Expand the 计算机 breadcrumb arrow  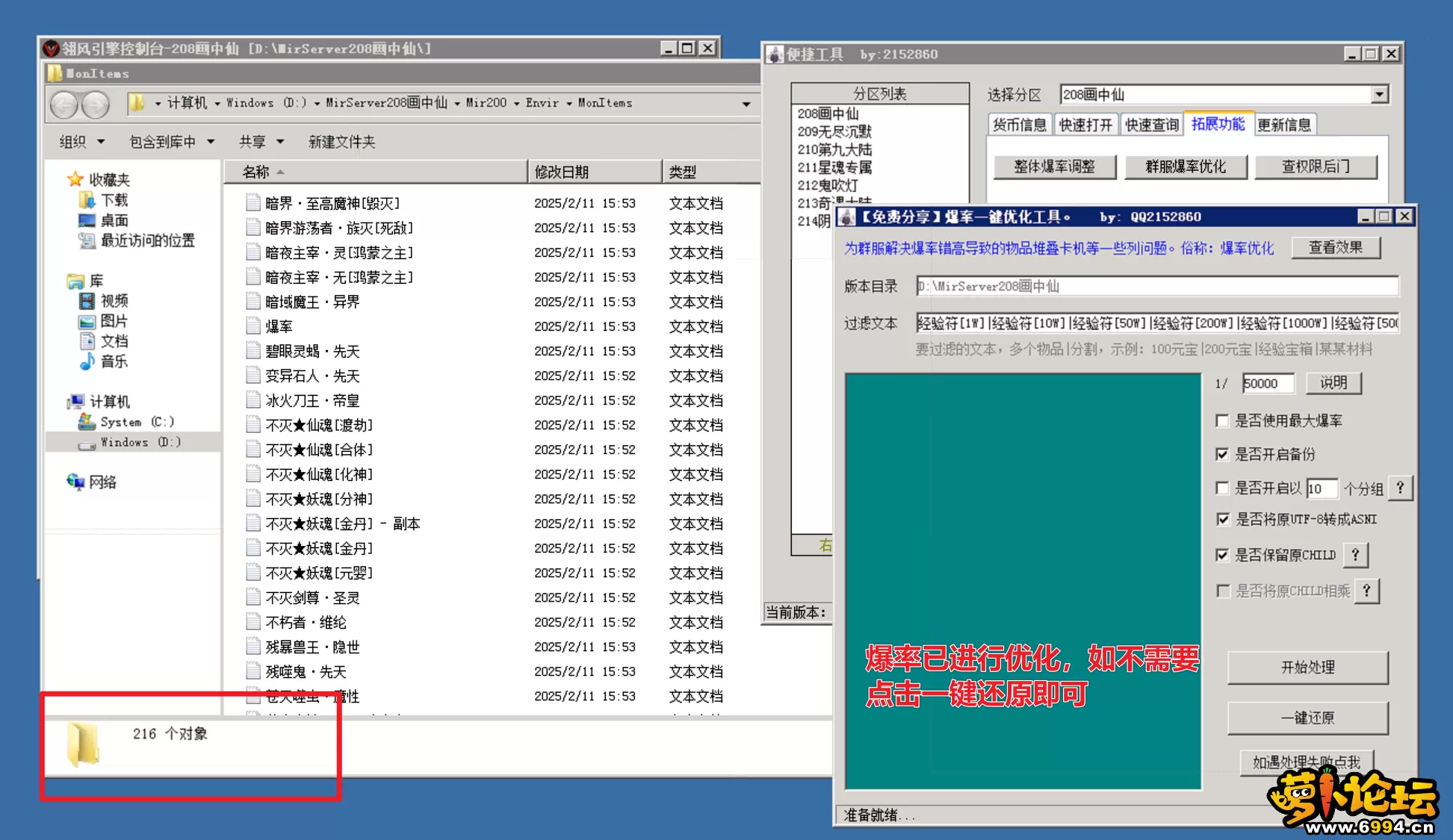pos(217,103)
